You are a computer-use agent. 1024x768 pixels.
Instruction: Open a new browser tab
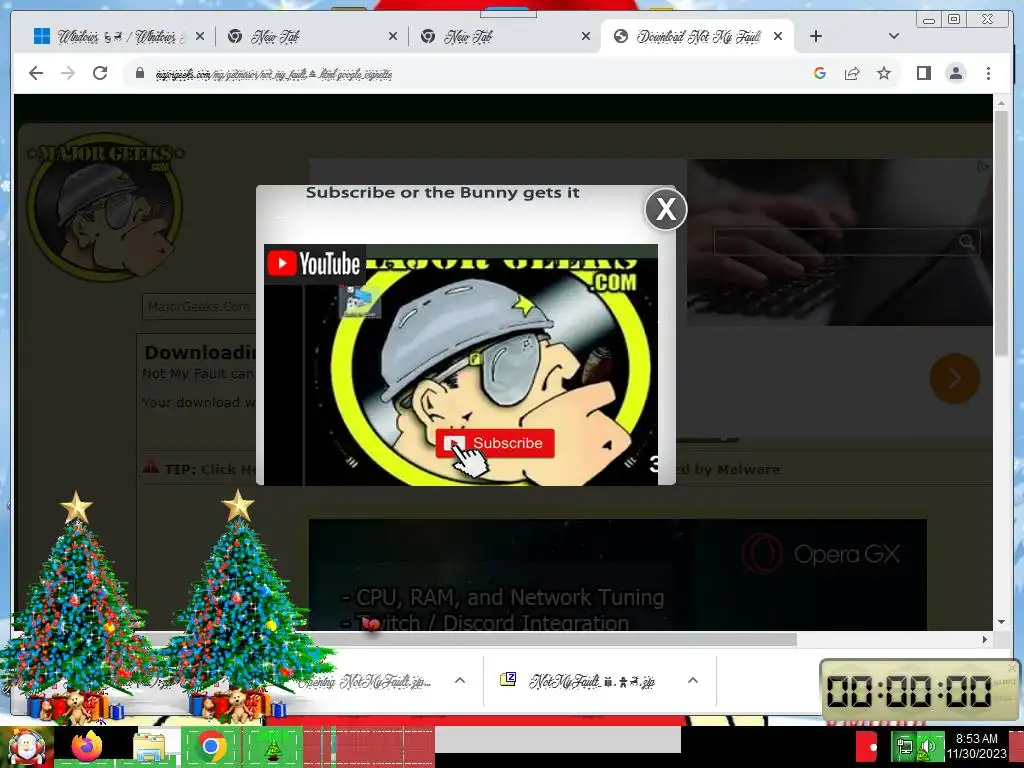pyautogui.click(x=816, y=36)
